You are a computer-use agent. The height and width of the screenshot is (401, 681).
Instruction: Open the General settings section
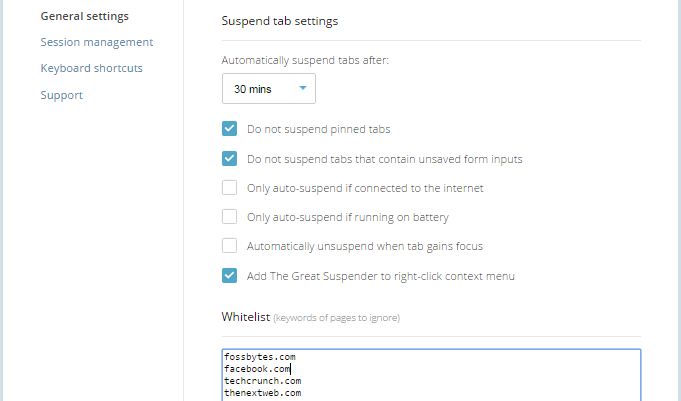pyautogui.click(x=84, y=16)
